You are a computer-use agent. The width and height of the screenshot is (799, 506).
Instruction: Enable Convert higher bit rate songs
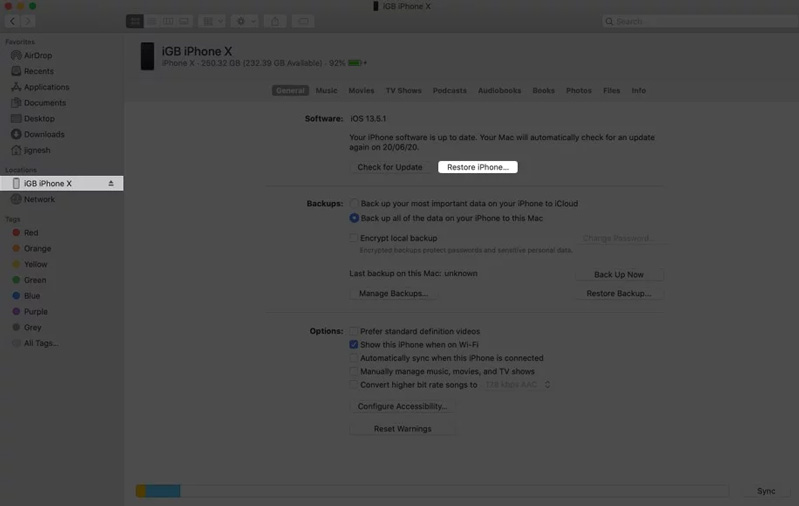tap(353, 384)
